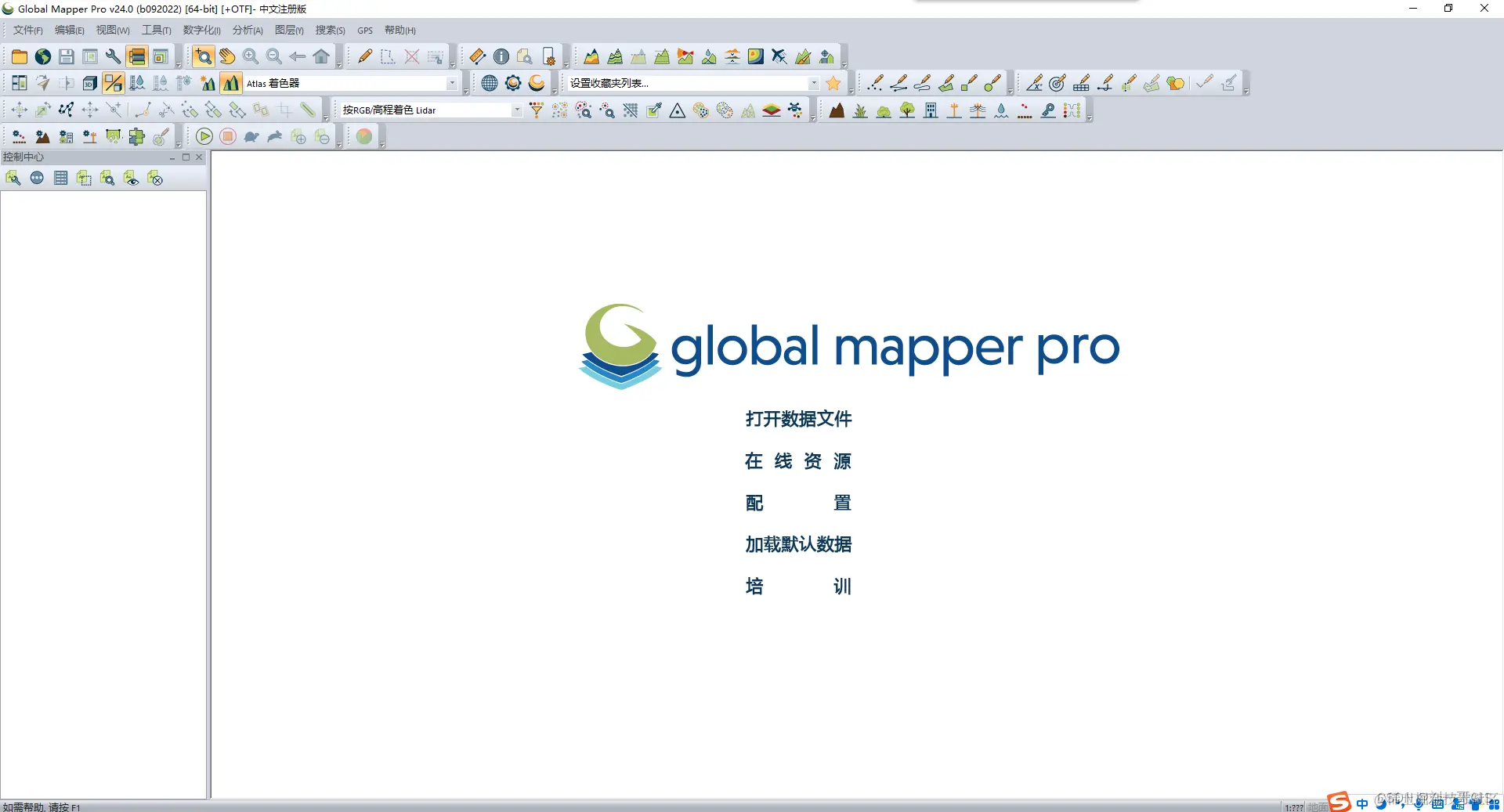Screen dimensions: 1504x812
Task: Click the Control Center three-dots more icon
Action: 37,179
